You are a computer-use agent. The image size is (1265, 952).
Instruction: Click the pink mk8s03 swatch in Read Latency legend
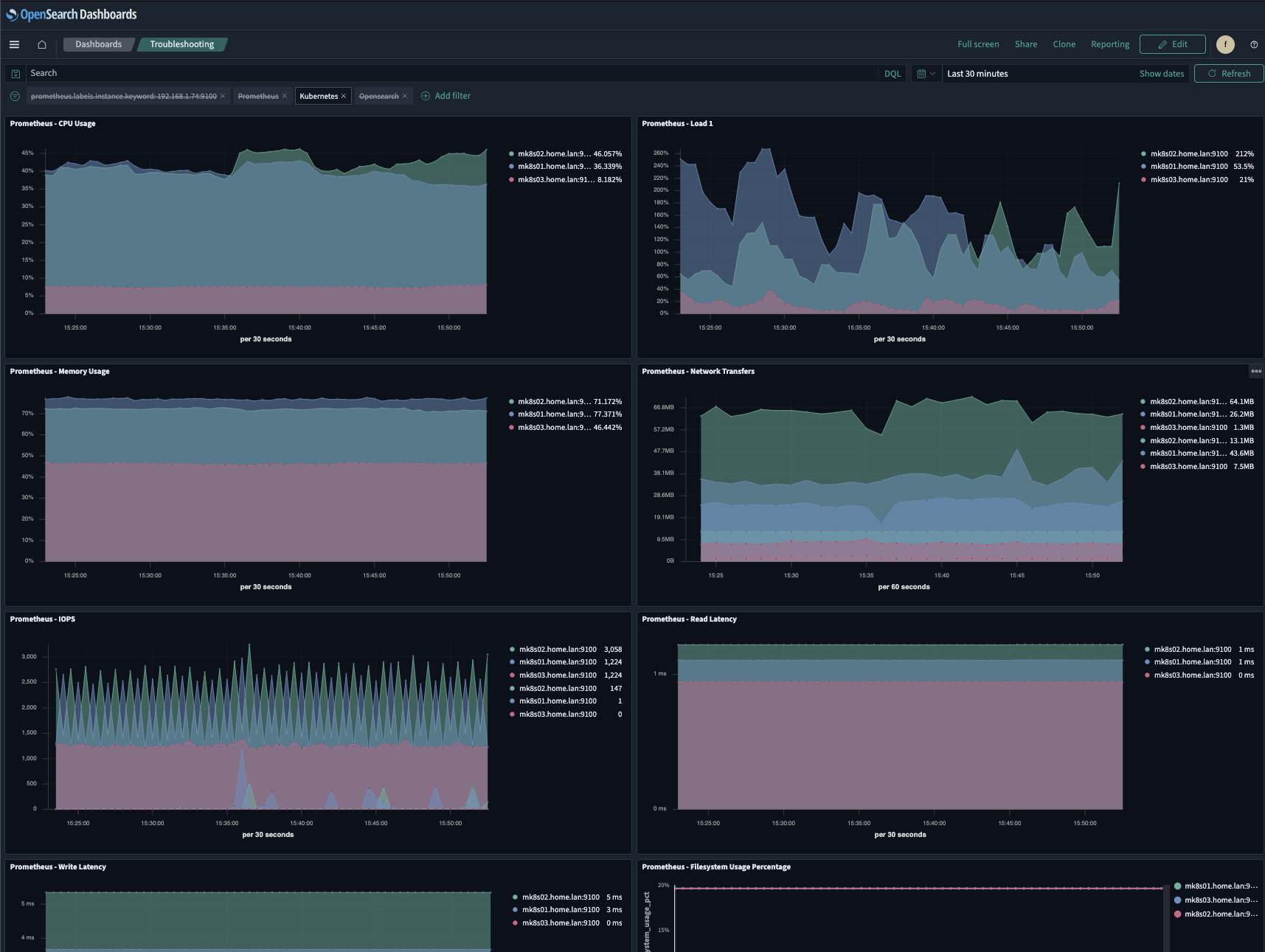1147,675
